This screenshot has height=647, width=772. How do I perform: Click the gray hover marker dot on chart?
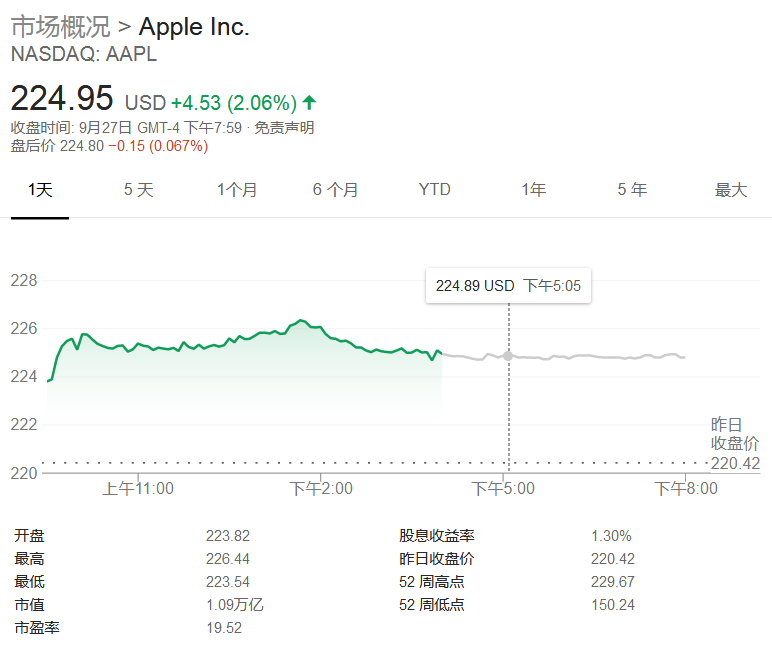coord(508,356)
